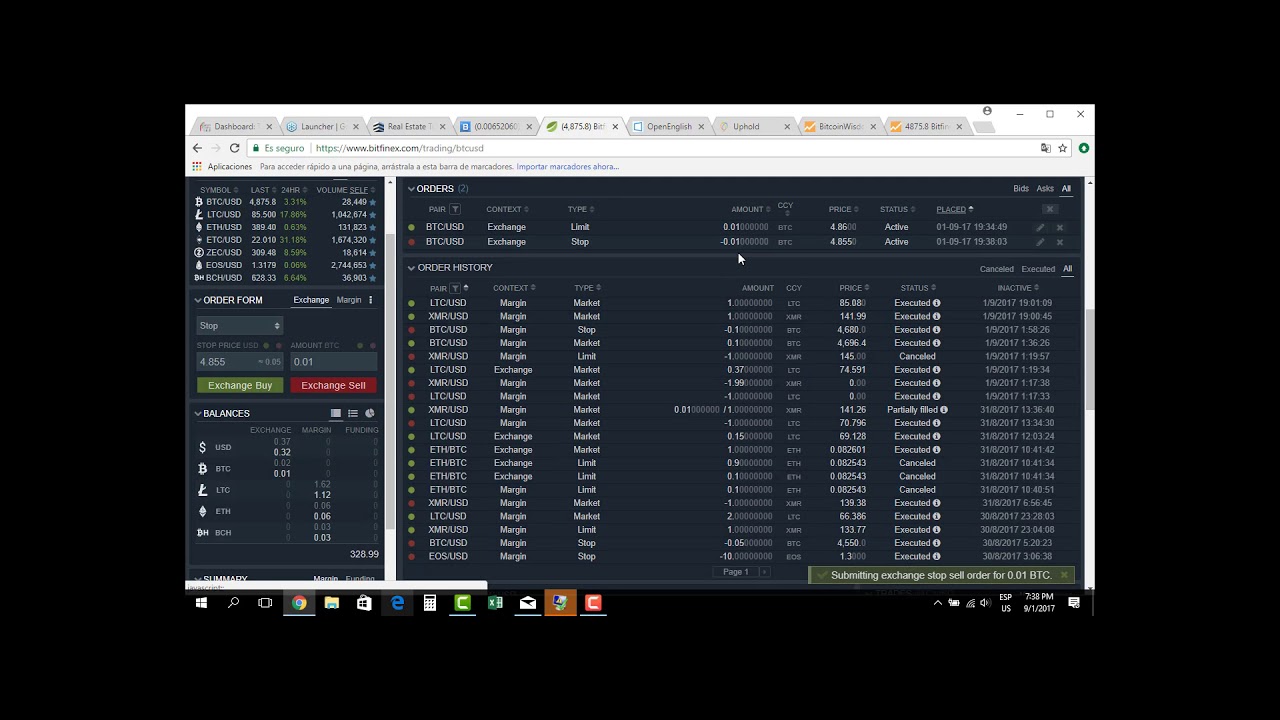Collapse the ORDERS panel
The image size is (1280, 720).
click(x=411, y=189)
